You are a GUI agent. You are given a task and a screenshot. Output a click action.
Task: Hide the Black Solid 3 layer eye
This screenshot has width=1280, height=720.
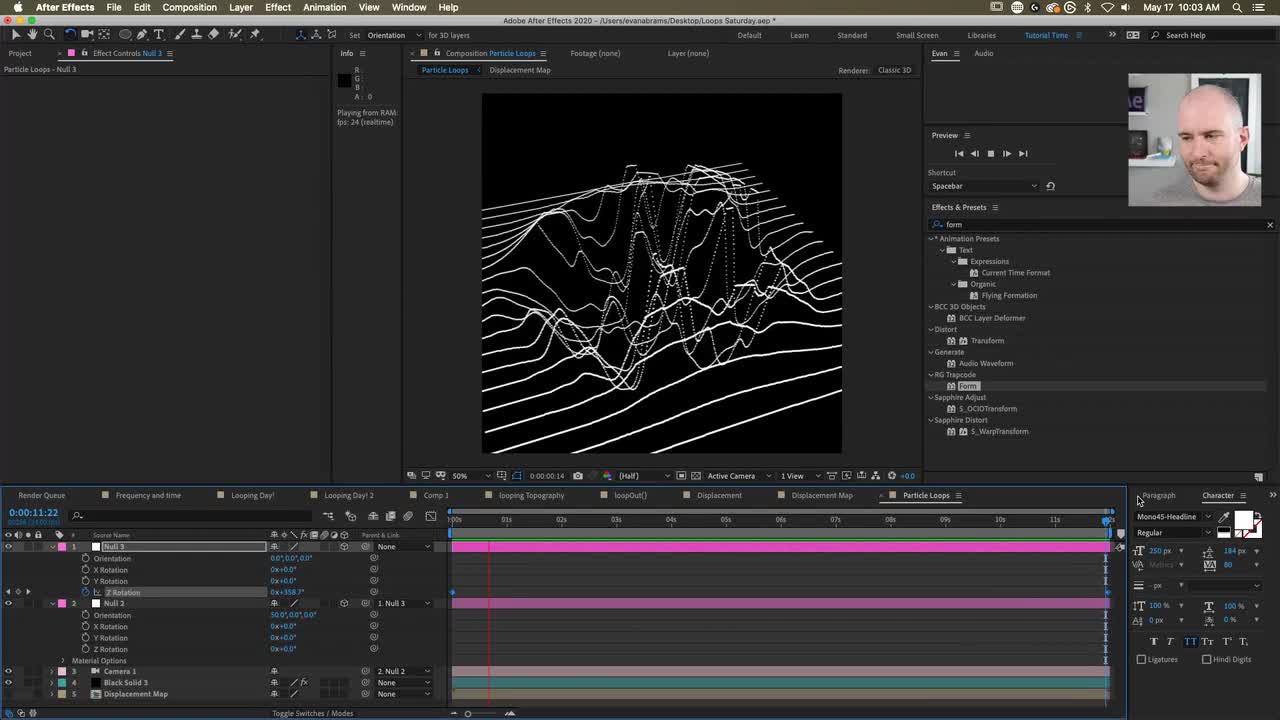click(8, 682)
